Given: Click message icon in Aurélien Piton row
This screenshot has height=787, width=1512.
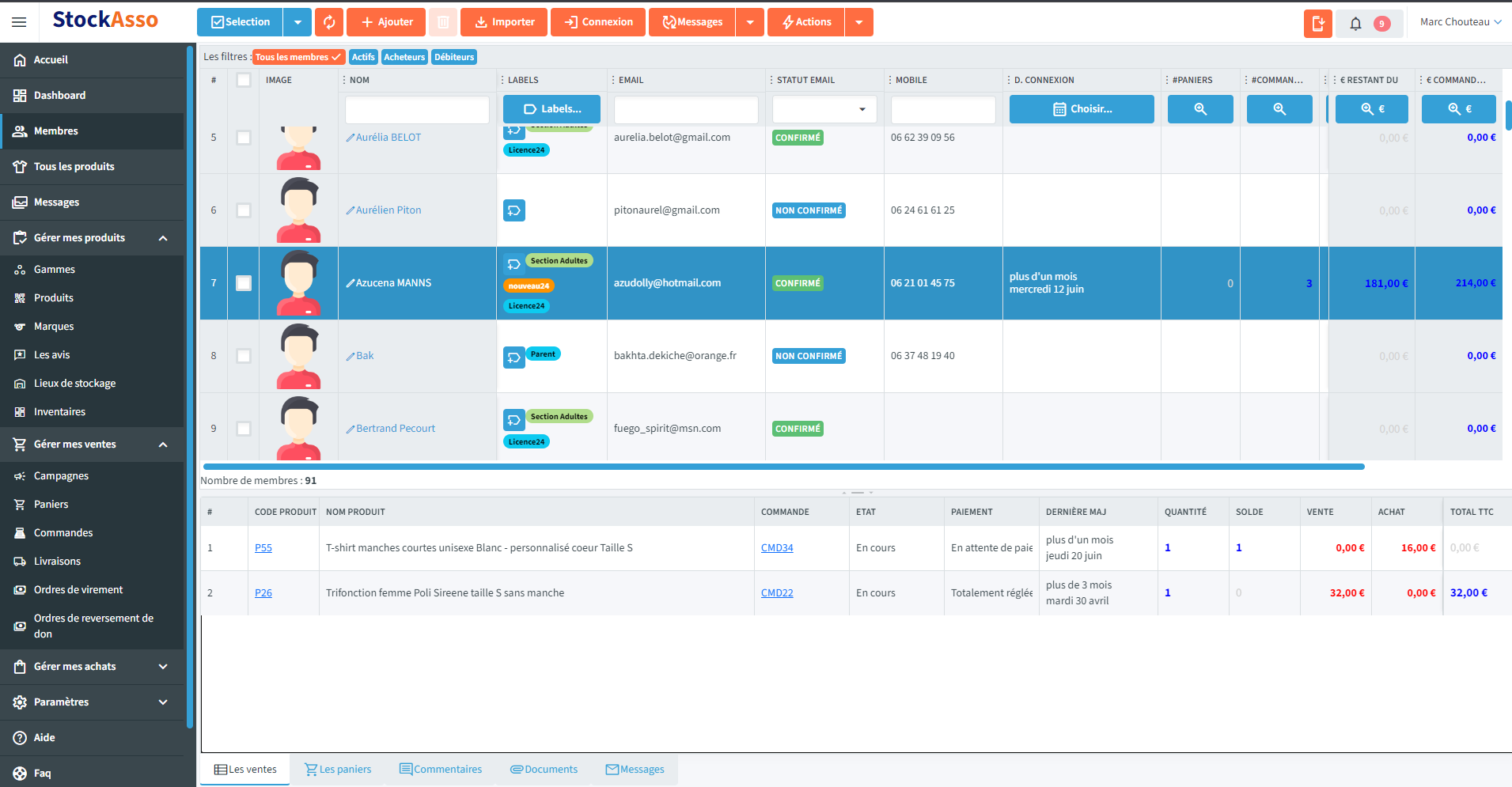Looking at the screenshot, I should [x=514, y=210].
